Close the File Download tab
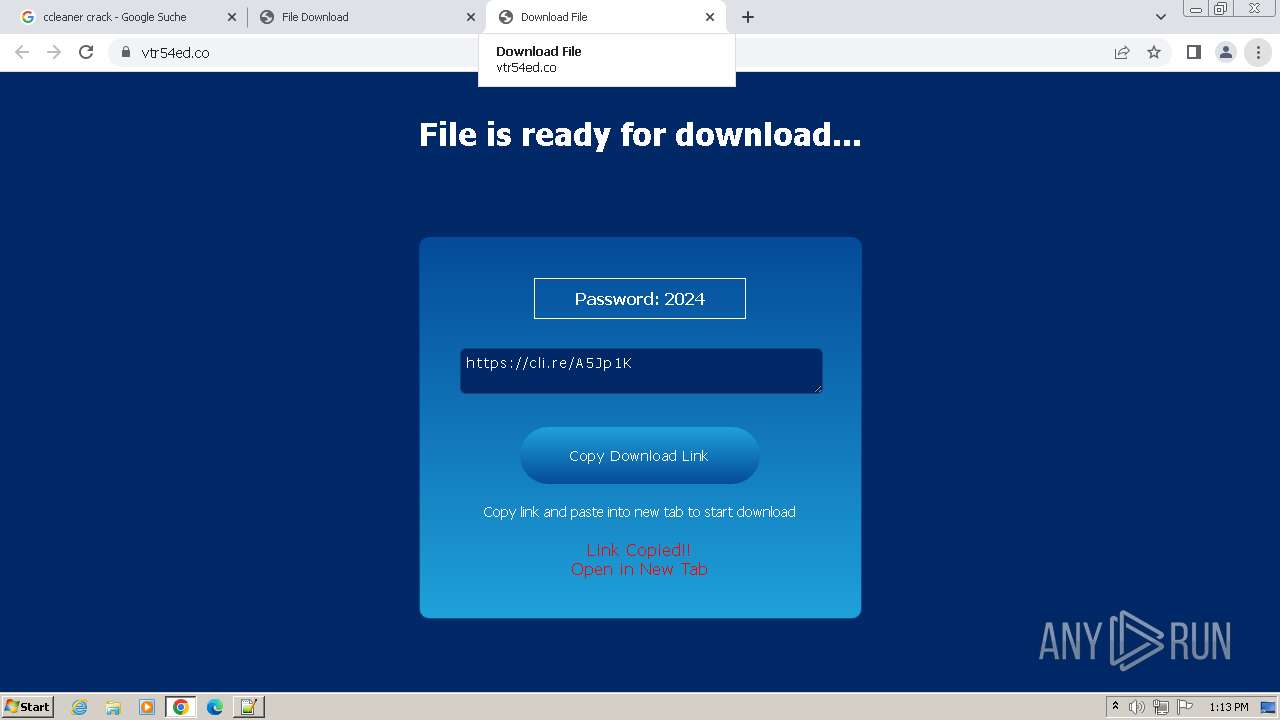The height and width of the screenshot is (720, 1280). pyautogui.click(x=471, y=17)
